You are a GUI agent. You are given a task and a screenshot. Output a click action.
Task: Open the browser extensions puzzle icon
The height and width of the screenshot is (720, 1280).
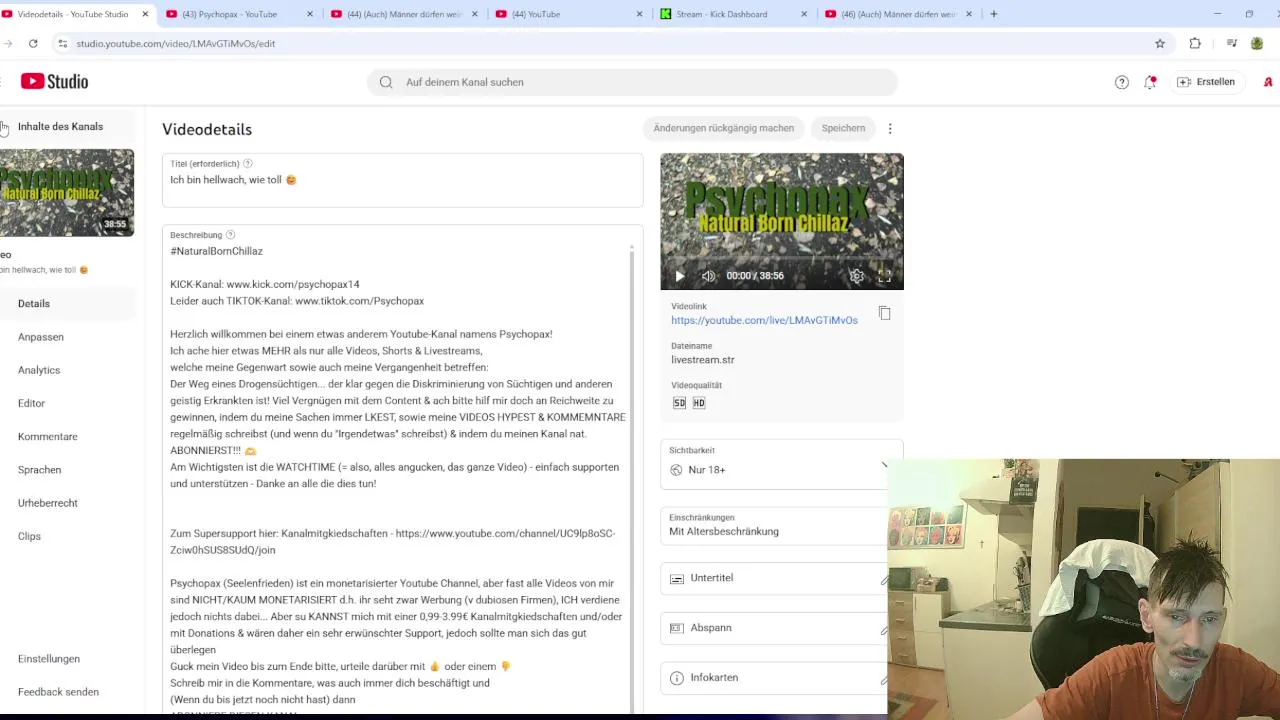click(x=1195, y=44)
